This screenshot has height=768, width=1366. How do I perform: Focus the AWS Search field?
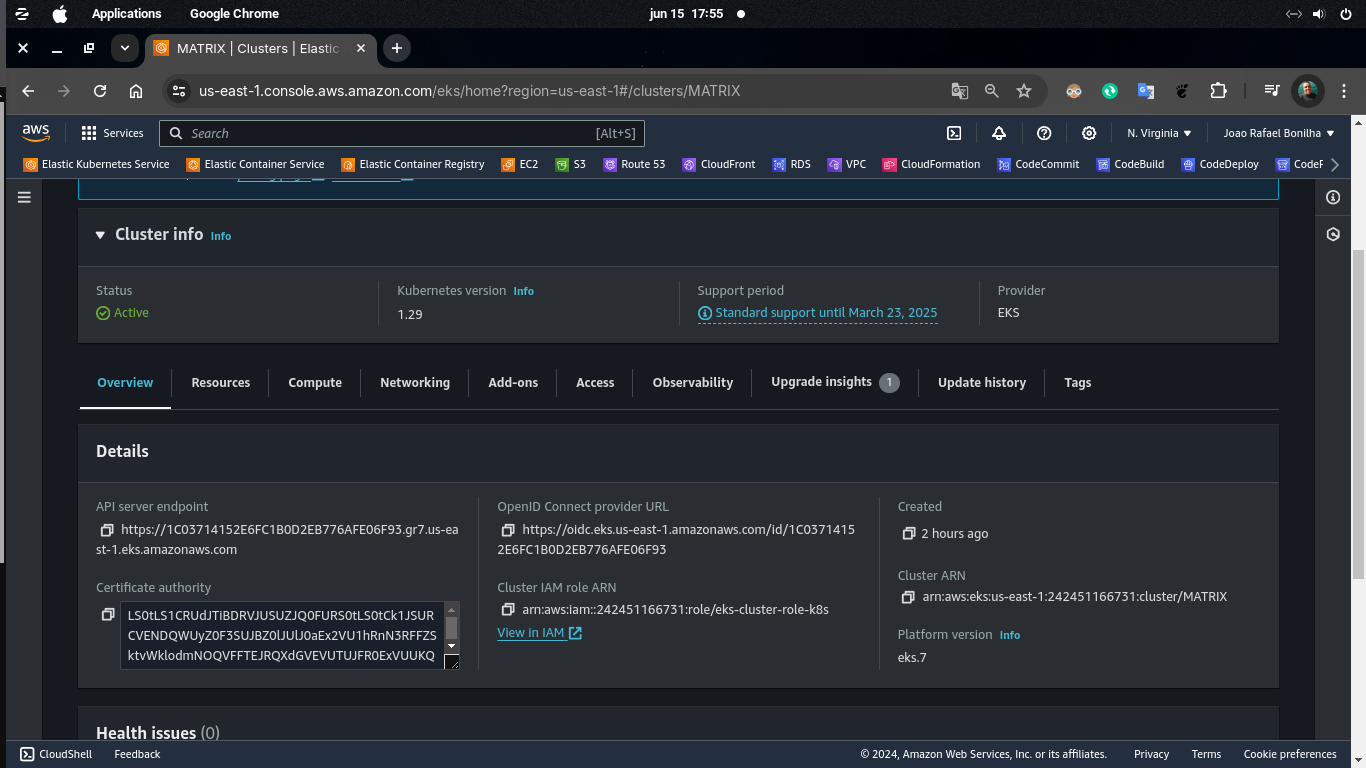click(403, 133)
